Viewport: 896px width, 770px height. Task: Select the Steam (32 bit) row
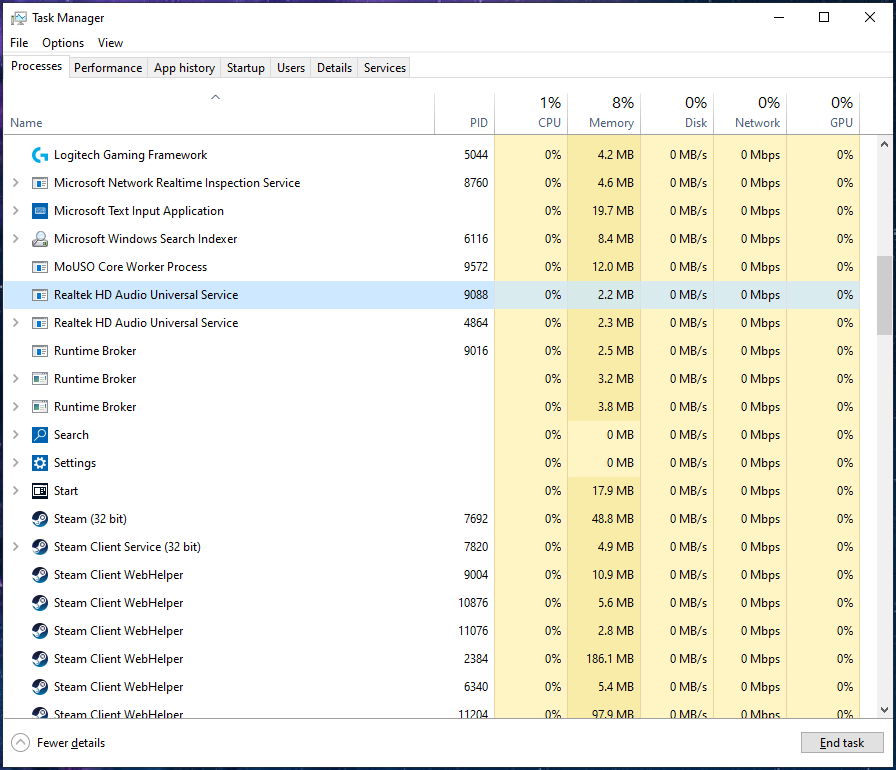[x=432, y=519]
